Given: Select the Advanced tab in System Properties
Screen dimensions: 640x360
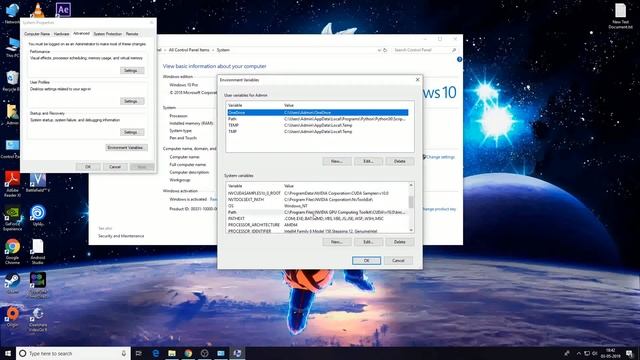Looking at the screenshot, I should [x=81, y=33].
